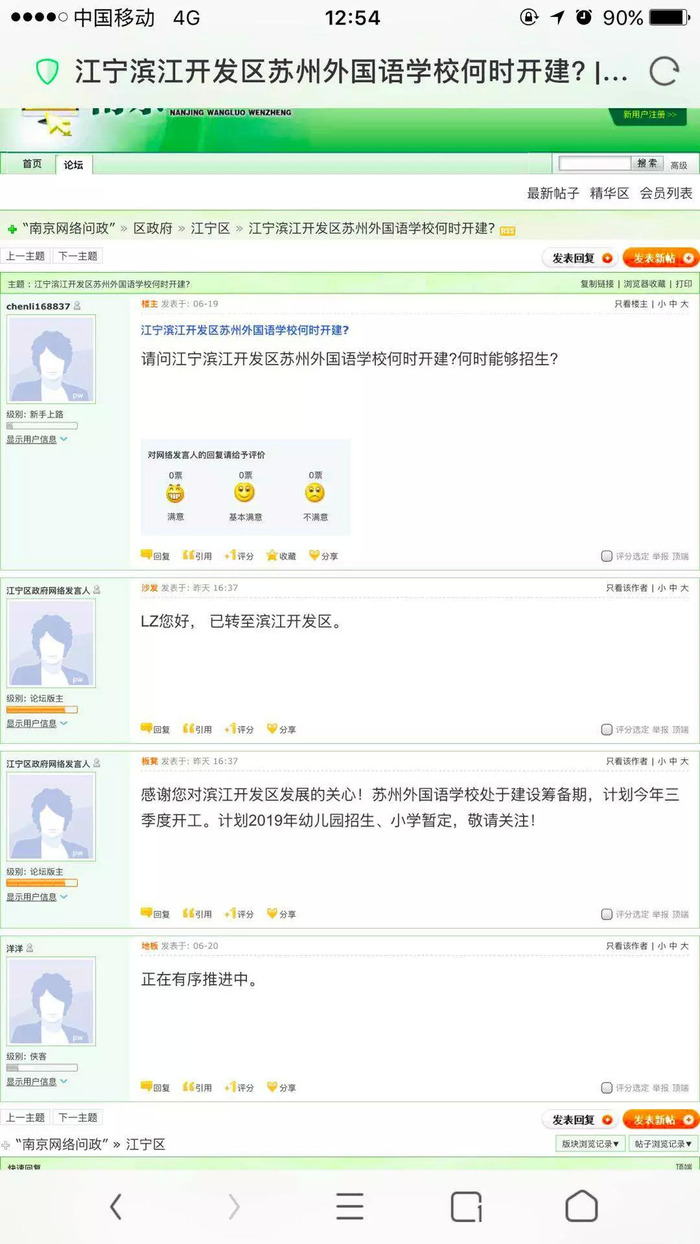Open 版块浏览记录 dropdown
The width and height of the screenshot is (700, 1244).
590,1143
